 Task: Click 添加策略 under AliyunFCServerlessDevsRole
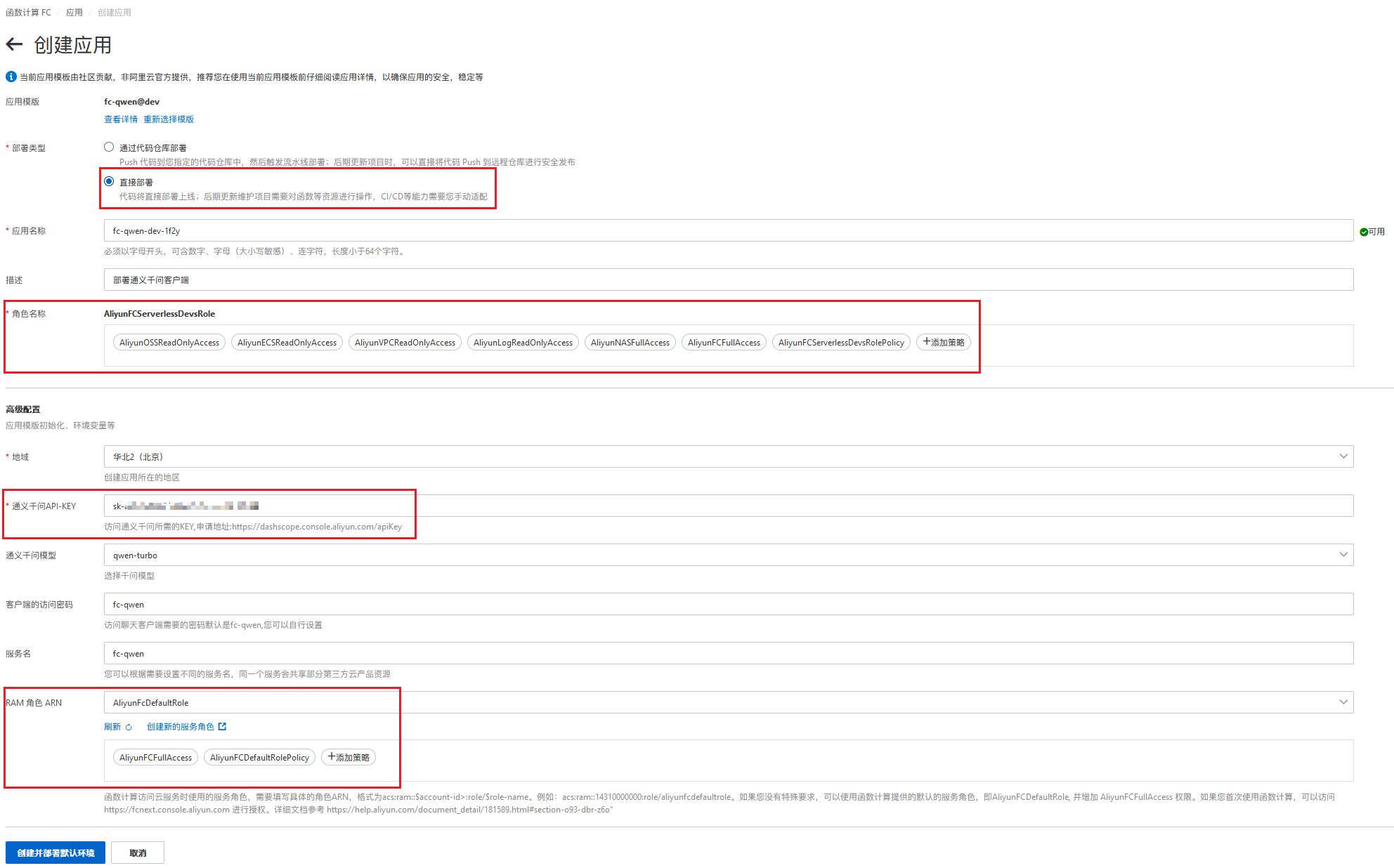point(943,343)
